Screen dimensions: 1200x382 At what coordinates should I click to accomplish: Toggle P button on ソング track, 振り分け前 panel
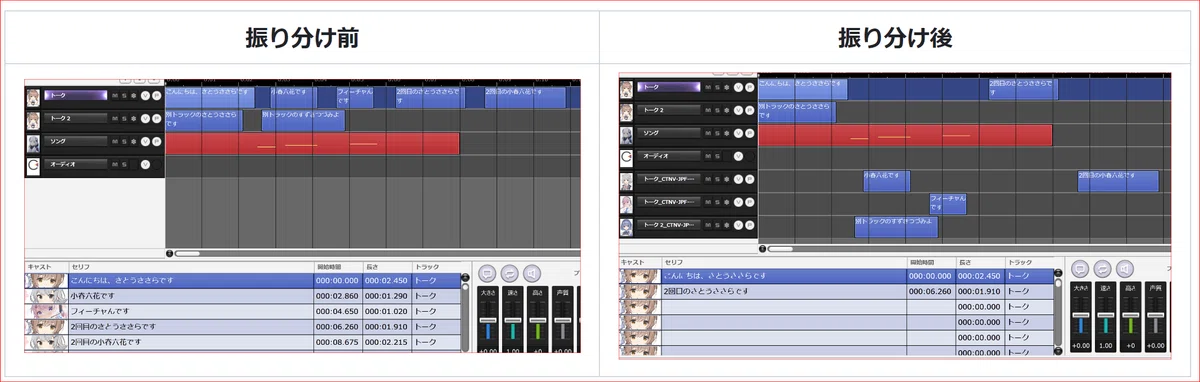pos(156,141)
